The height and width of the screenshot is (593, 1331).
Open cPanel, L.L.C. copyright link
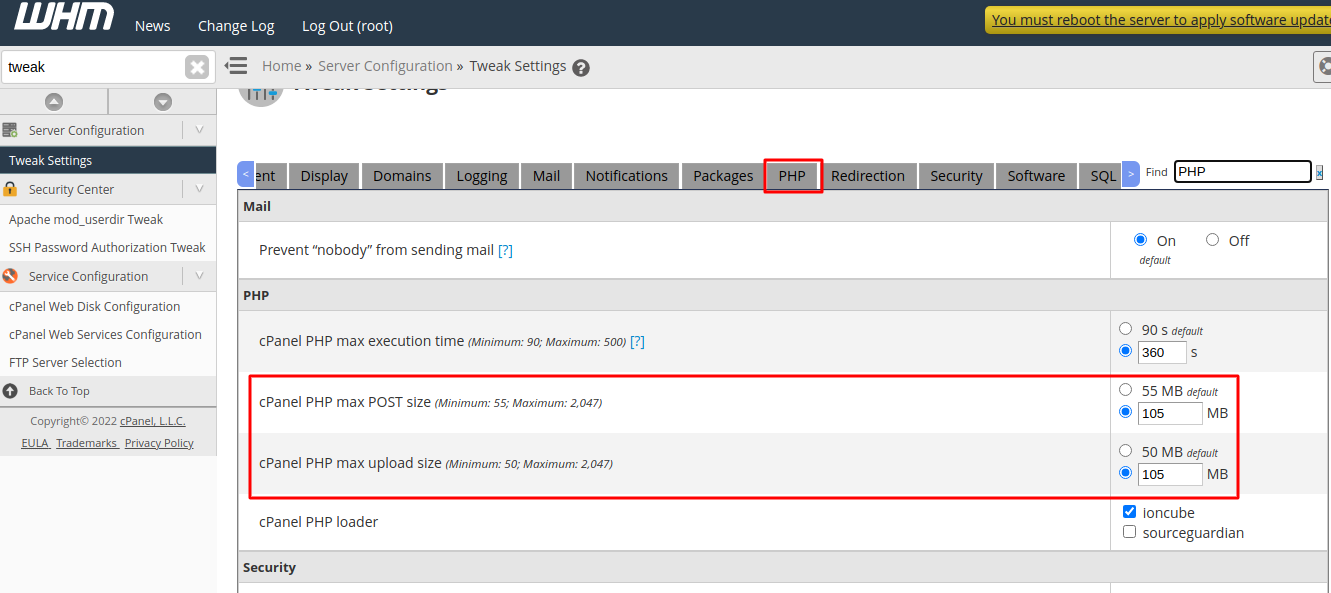pyautogui.click(x=153, y=421)
